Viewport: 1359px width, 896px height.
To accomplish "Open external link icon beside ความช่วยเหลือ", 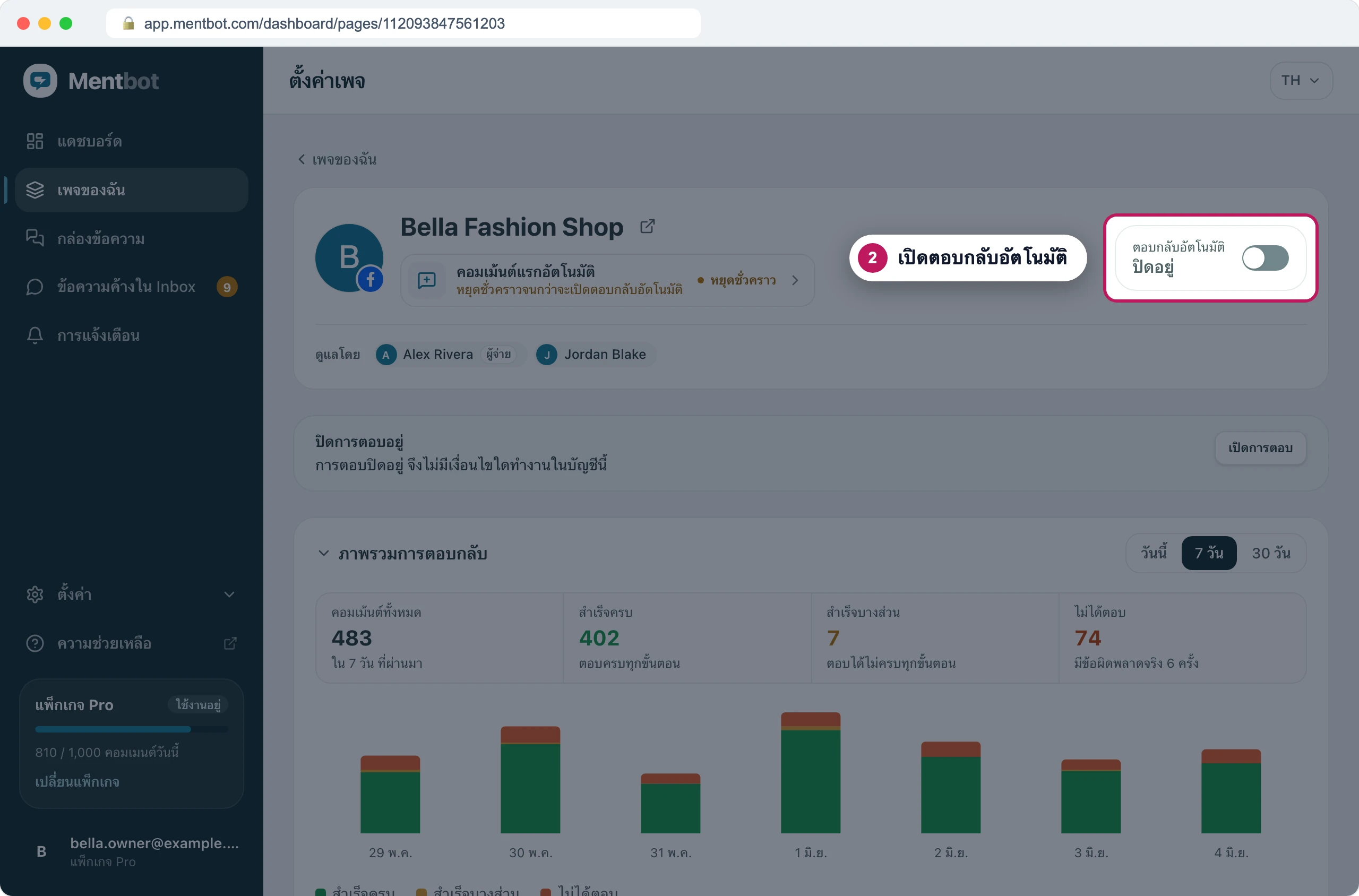I will pos(230,643).
